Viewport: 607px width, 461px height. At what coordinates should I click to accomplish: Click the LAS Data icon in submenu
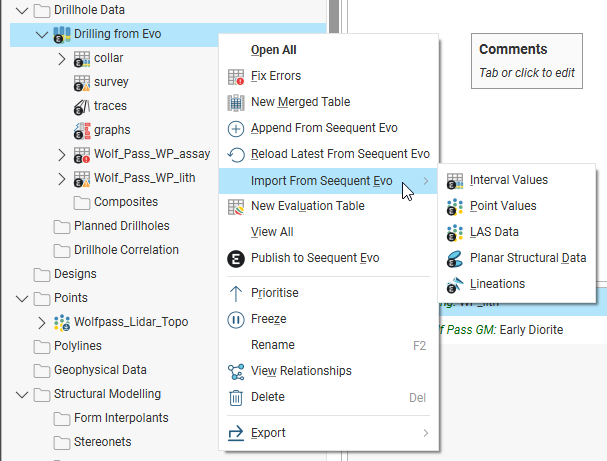[455, 232]
